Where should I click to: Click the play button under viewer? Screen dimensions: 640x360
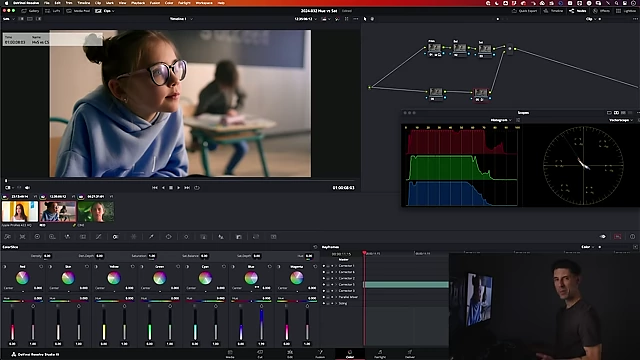coord(178,188)
